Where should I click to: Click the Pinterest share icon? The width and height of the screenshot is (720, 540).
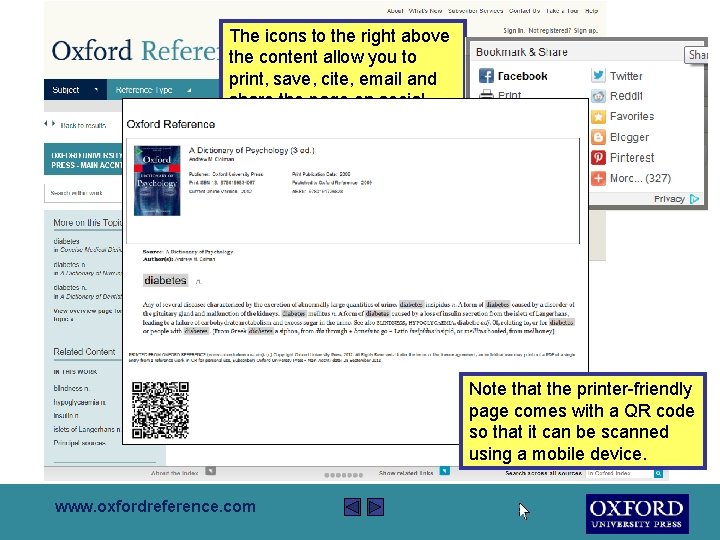point(598,158)
